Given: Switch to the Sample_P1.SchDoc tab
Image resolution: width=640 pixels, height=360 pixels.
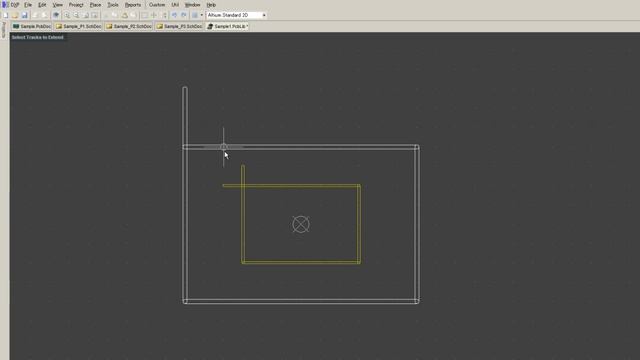Looking at the screenshot, I should [x=78, y=26].
